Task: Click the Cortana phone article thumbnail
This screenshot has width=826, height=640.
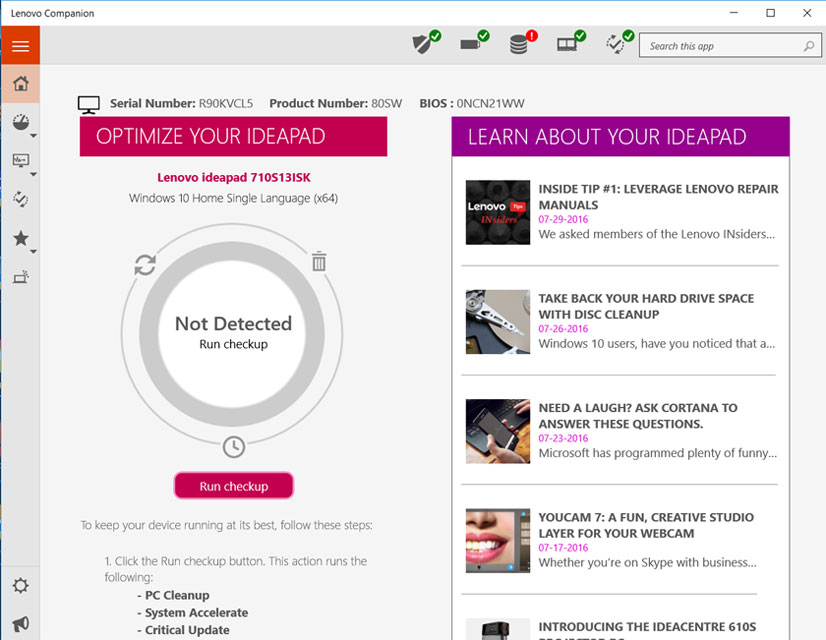Action: point(498,431)
